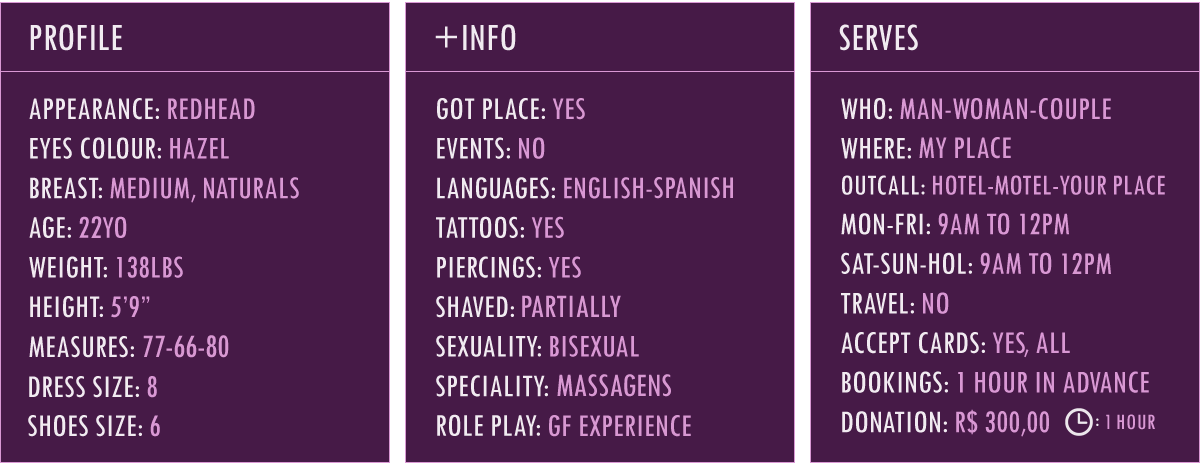This screenshot has width=1200, height=465.
Task: Switch to the SERVES panel header
Action: click(x=878, y=38)
